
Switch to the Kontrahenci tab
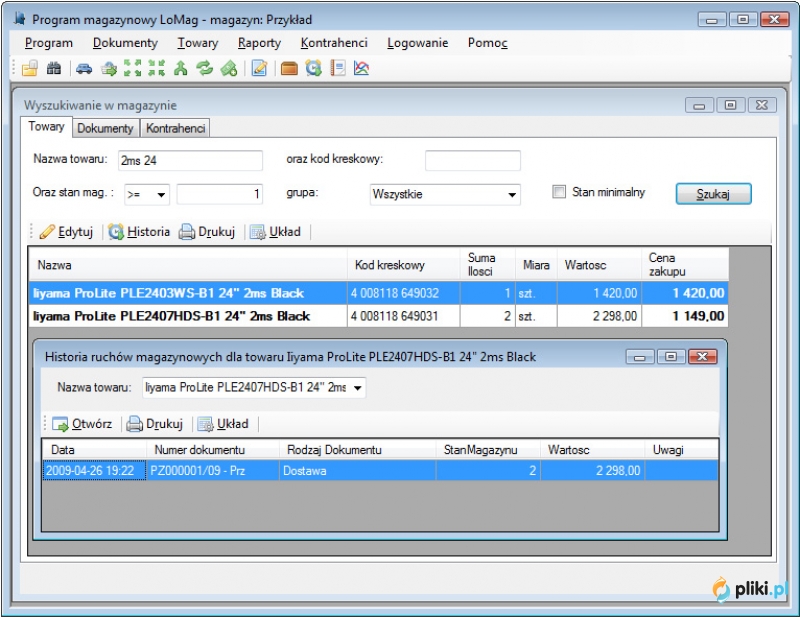point(176,128)
